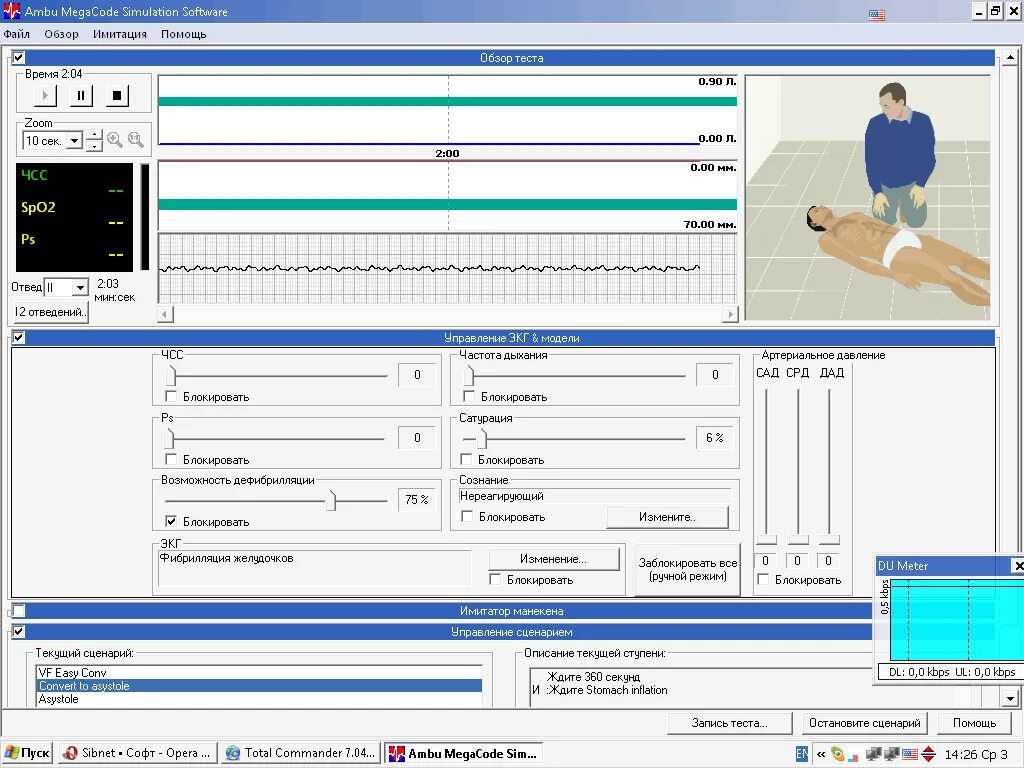
Task: Toggle the Управление ЭКГ & модели panel checkbox
Action: [19, 338]
